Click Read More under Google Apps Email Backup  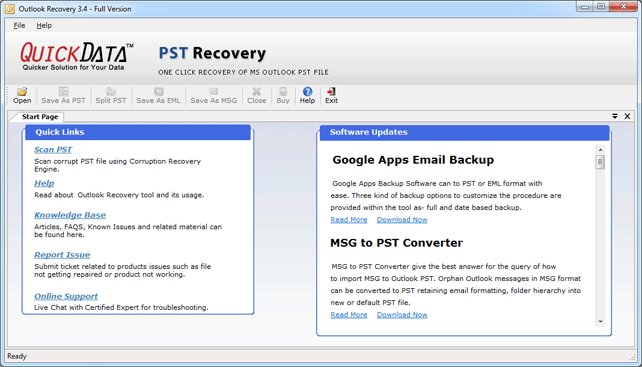click(x=349, y=220)
